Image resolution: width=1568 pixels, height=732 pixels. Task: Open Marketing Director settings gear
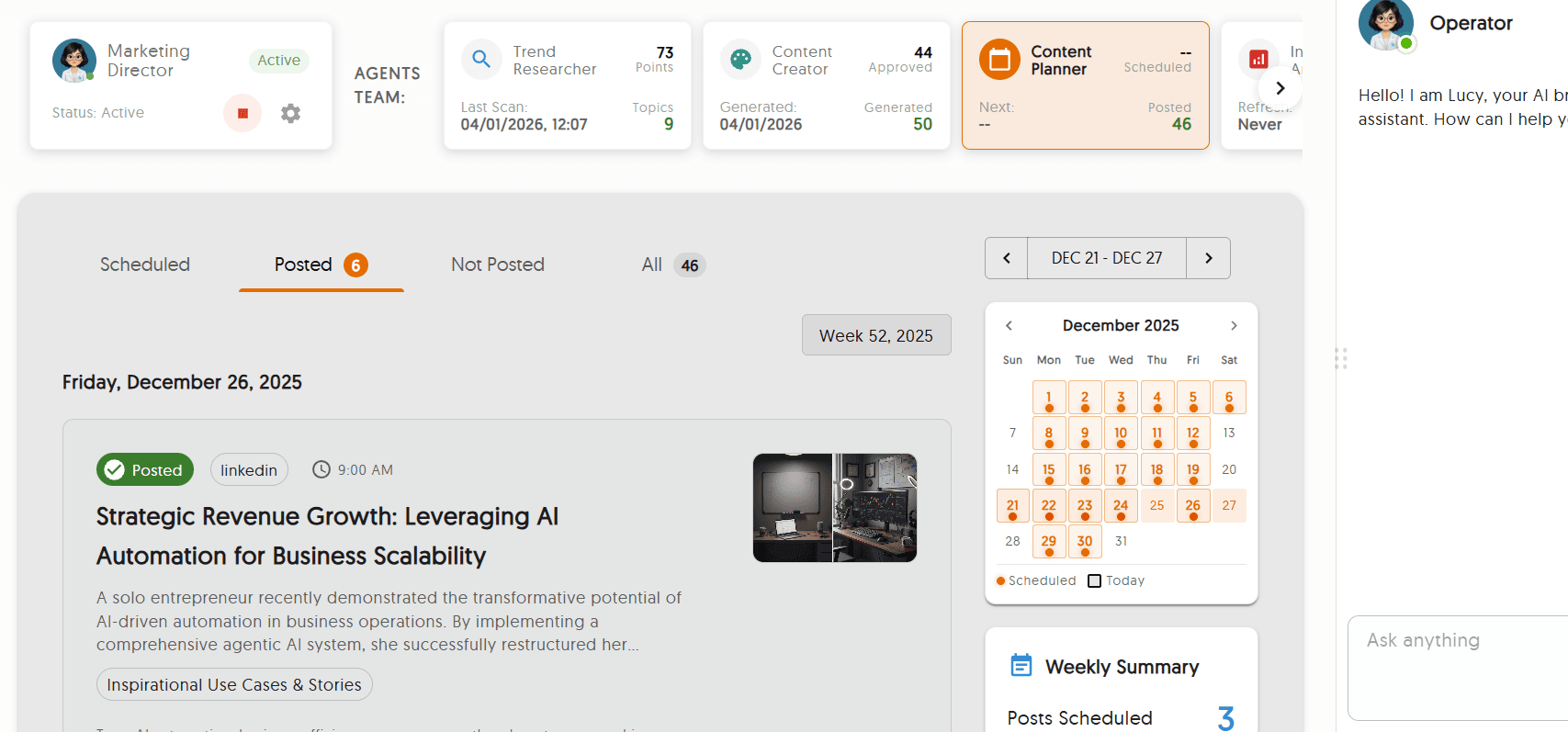pos(290,113)
